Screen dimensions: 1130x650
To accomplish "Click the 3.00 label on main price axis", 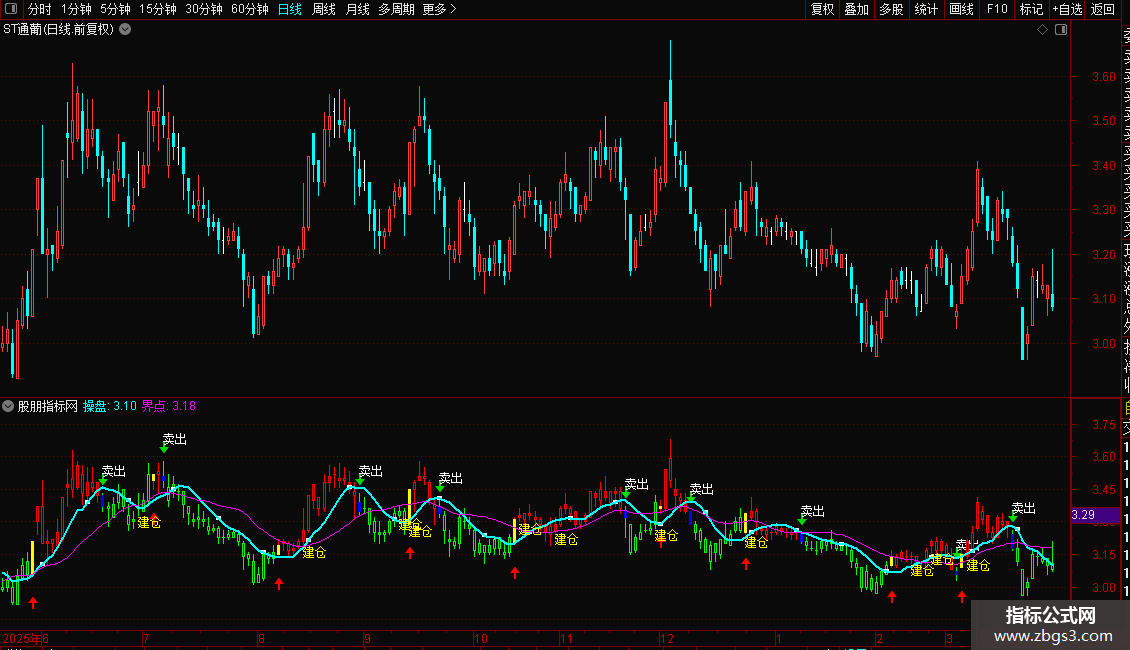I will click(1103, 344).
